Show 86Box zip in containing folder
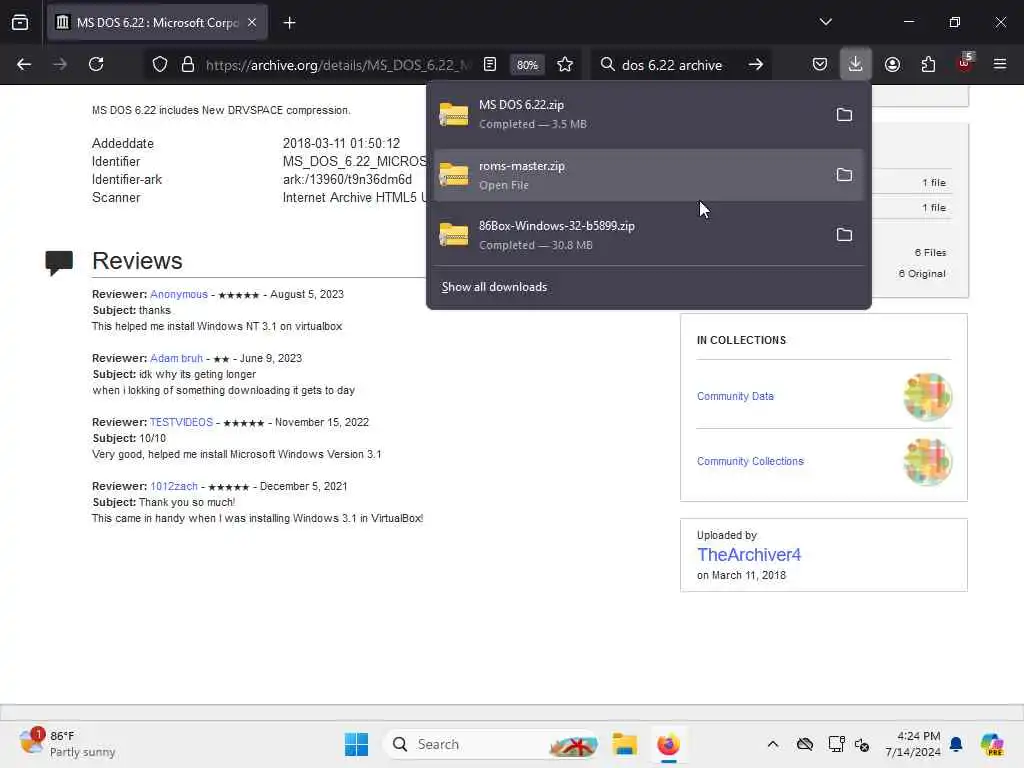This screenshot has height=768, width=1024. click(x=844, y=235)
